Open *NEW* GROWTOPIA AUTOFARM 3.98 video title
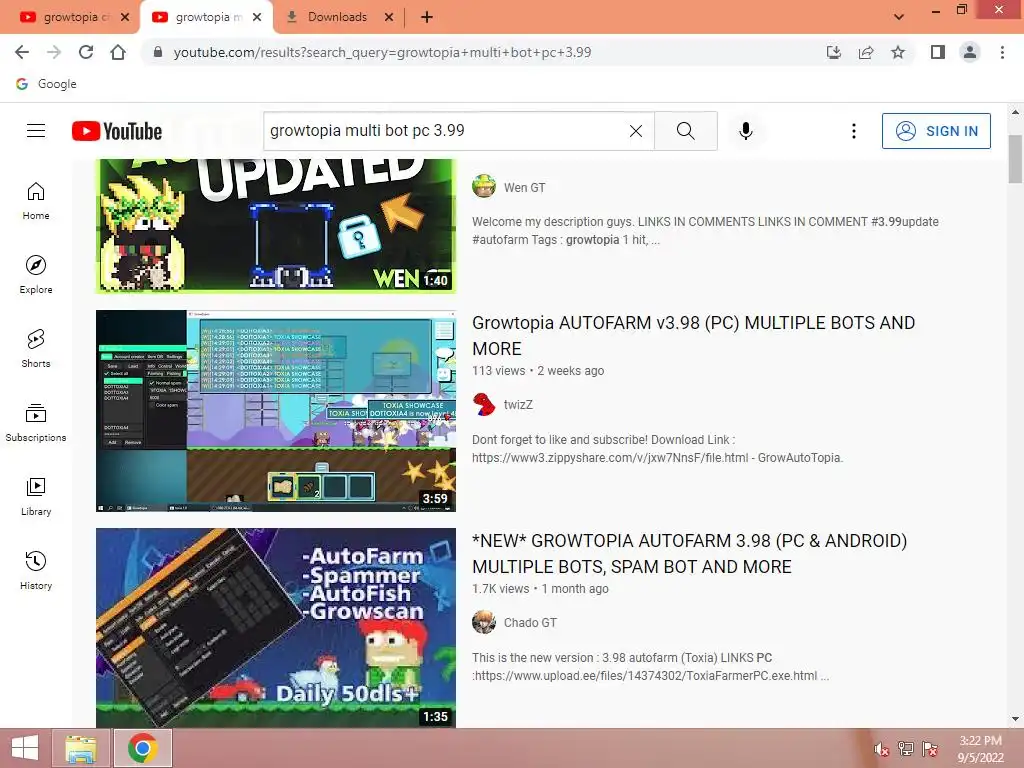1024x768 pixels. tap(690, 554)
